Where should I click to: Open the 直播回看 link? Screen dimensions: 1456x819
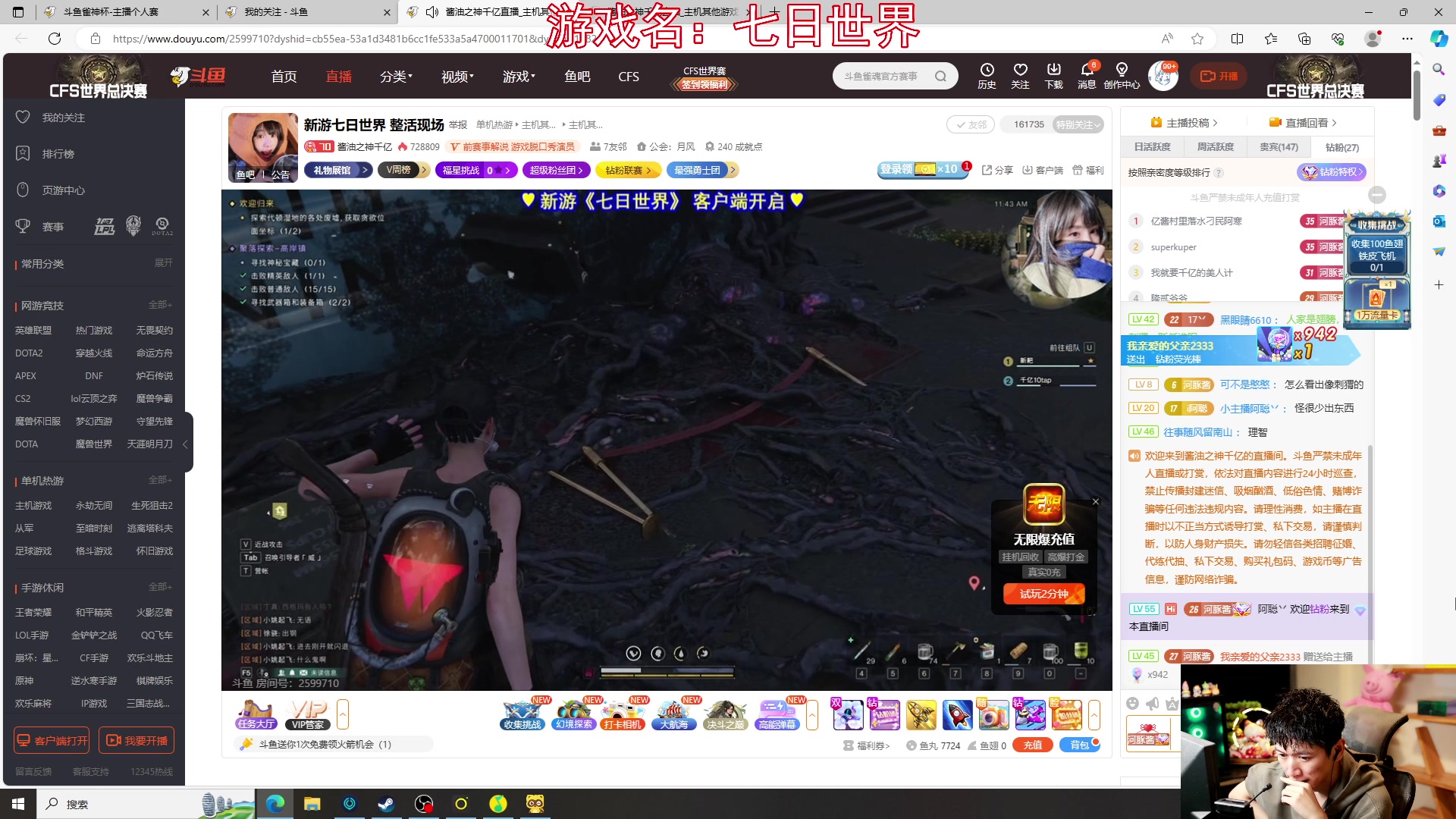(x=1303, y=123)
